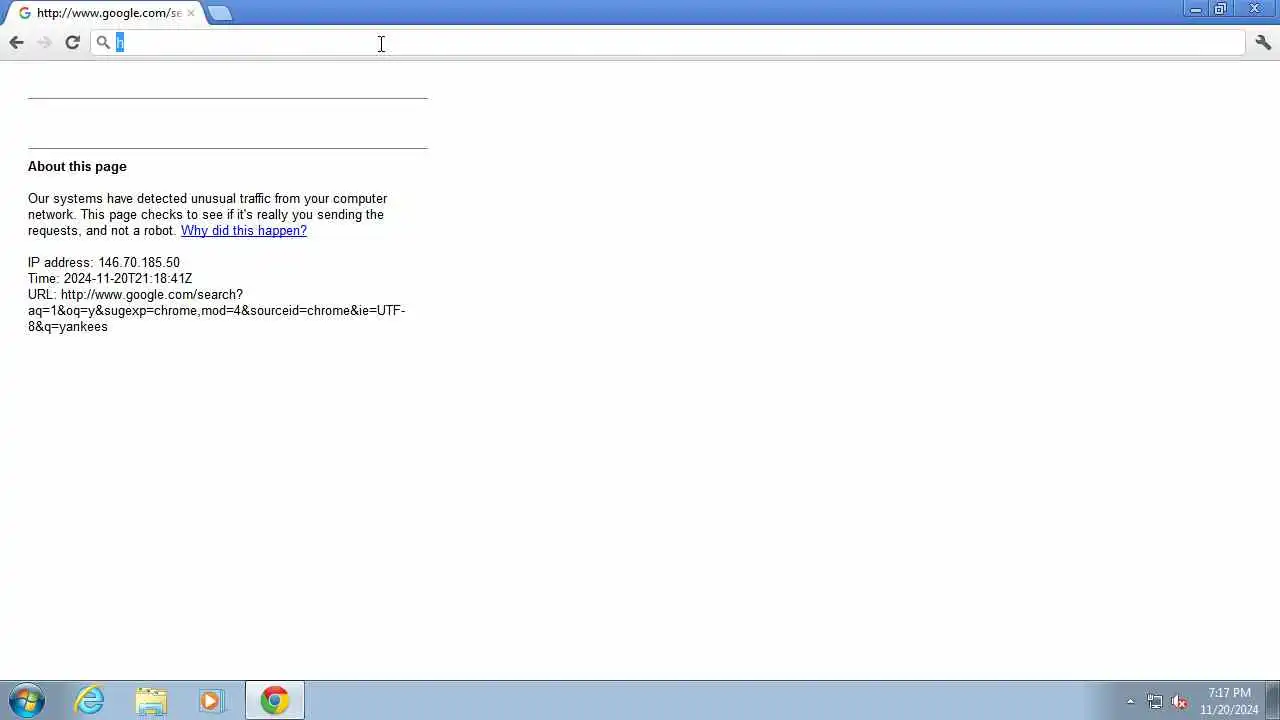The height and width of the screenshot is (720, 1280).
Task: Minimize the Chrome window
Action: [1196, 9]
